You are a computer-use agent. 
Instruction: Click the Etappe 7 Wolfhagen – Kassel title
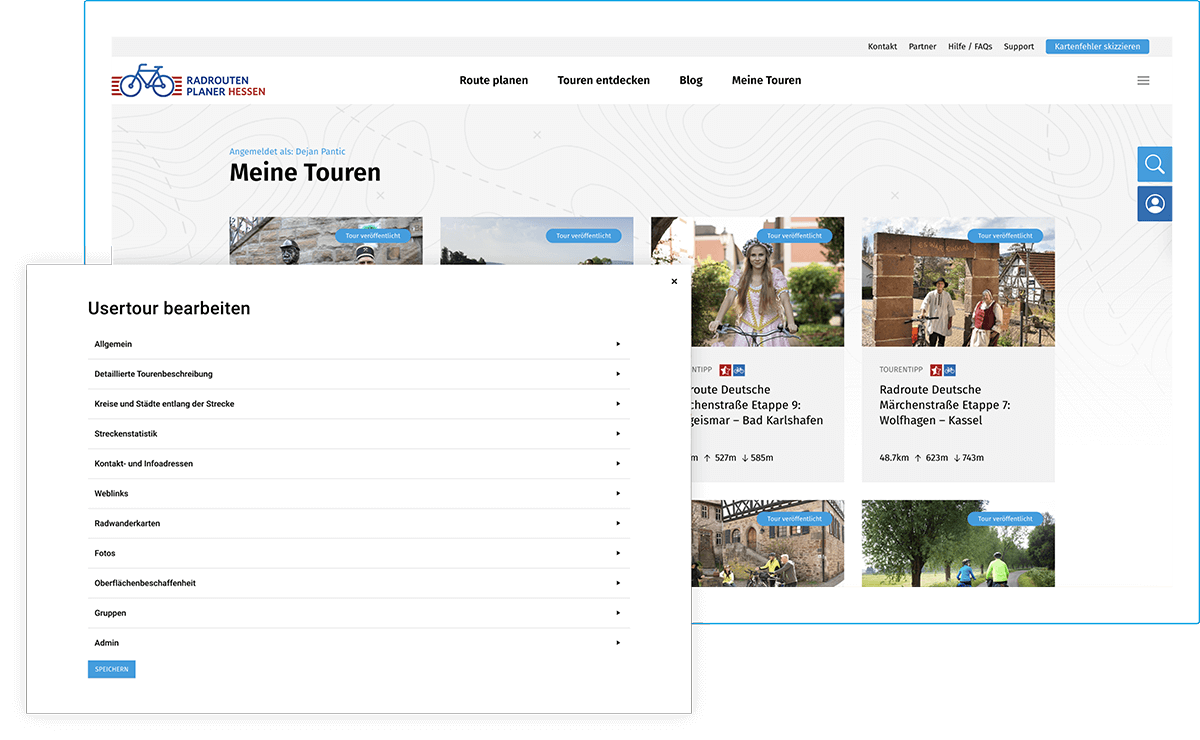pyautogui.click(x=945, y=405)
